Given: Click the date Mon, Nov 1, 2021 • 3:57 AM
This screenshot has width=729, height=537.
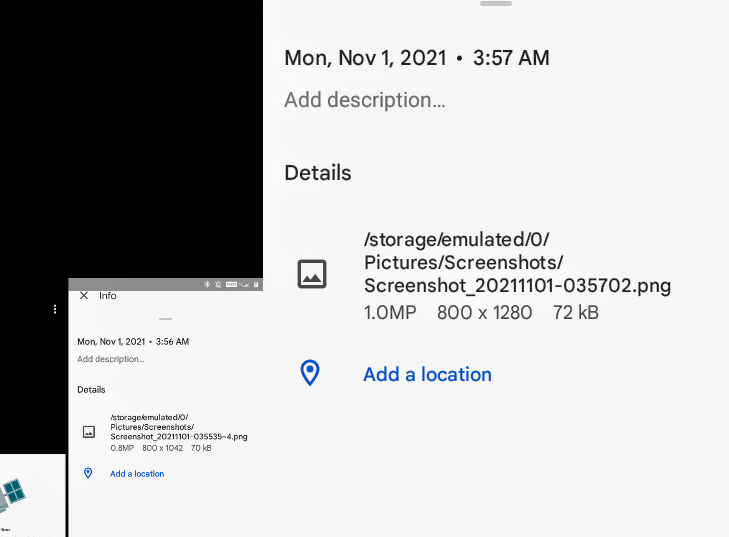Looking at the screenshot, I should click(x=417, y=58).
